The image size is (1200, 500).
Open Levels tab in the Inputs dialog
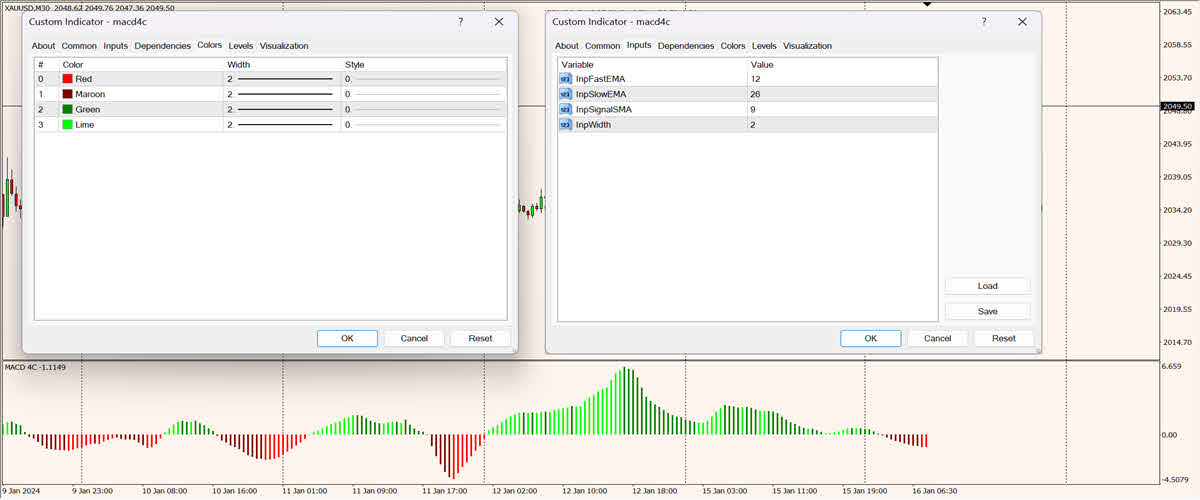764,46
